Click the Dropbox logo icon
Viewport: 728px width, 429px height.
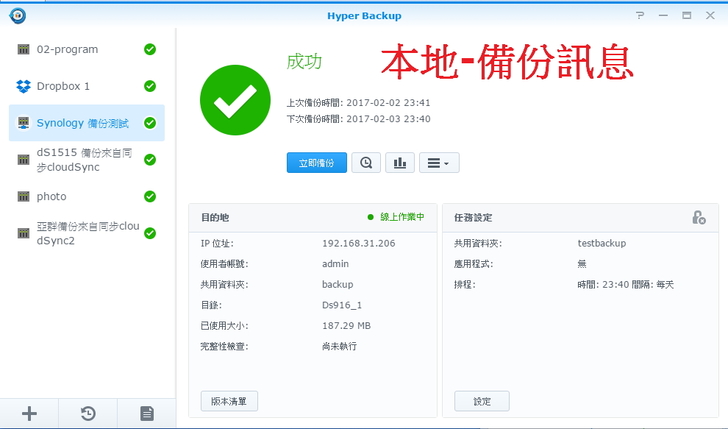tap(23, 86)
